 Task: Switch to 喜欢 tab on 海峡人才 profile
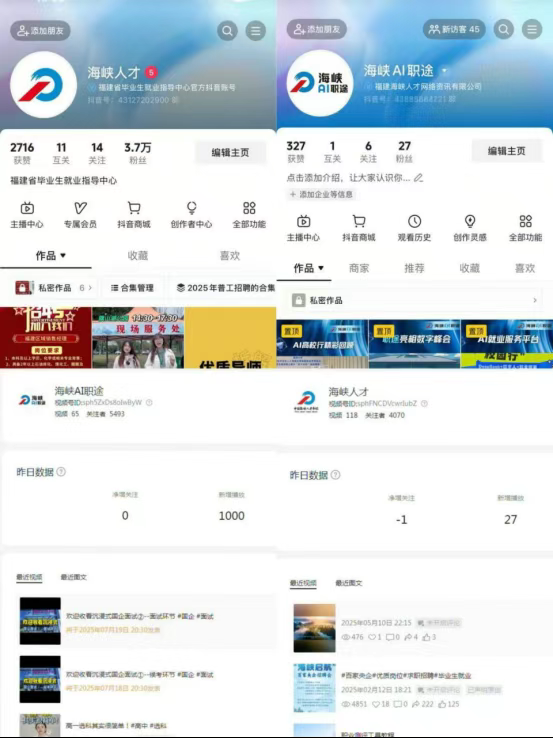[230, 256]
